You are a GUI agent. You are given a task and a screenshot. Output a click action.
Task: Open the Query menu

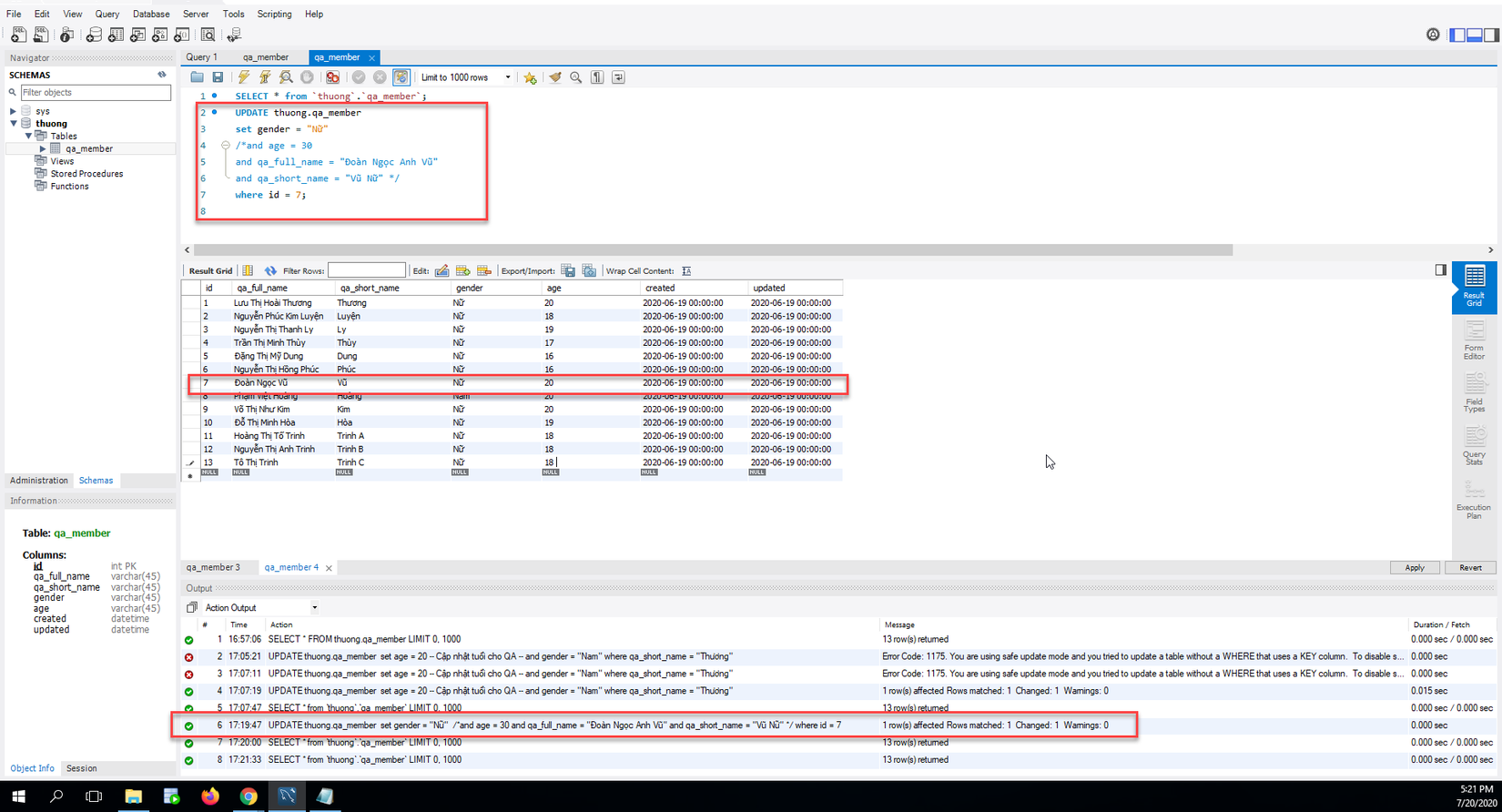107,14
